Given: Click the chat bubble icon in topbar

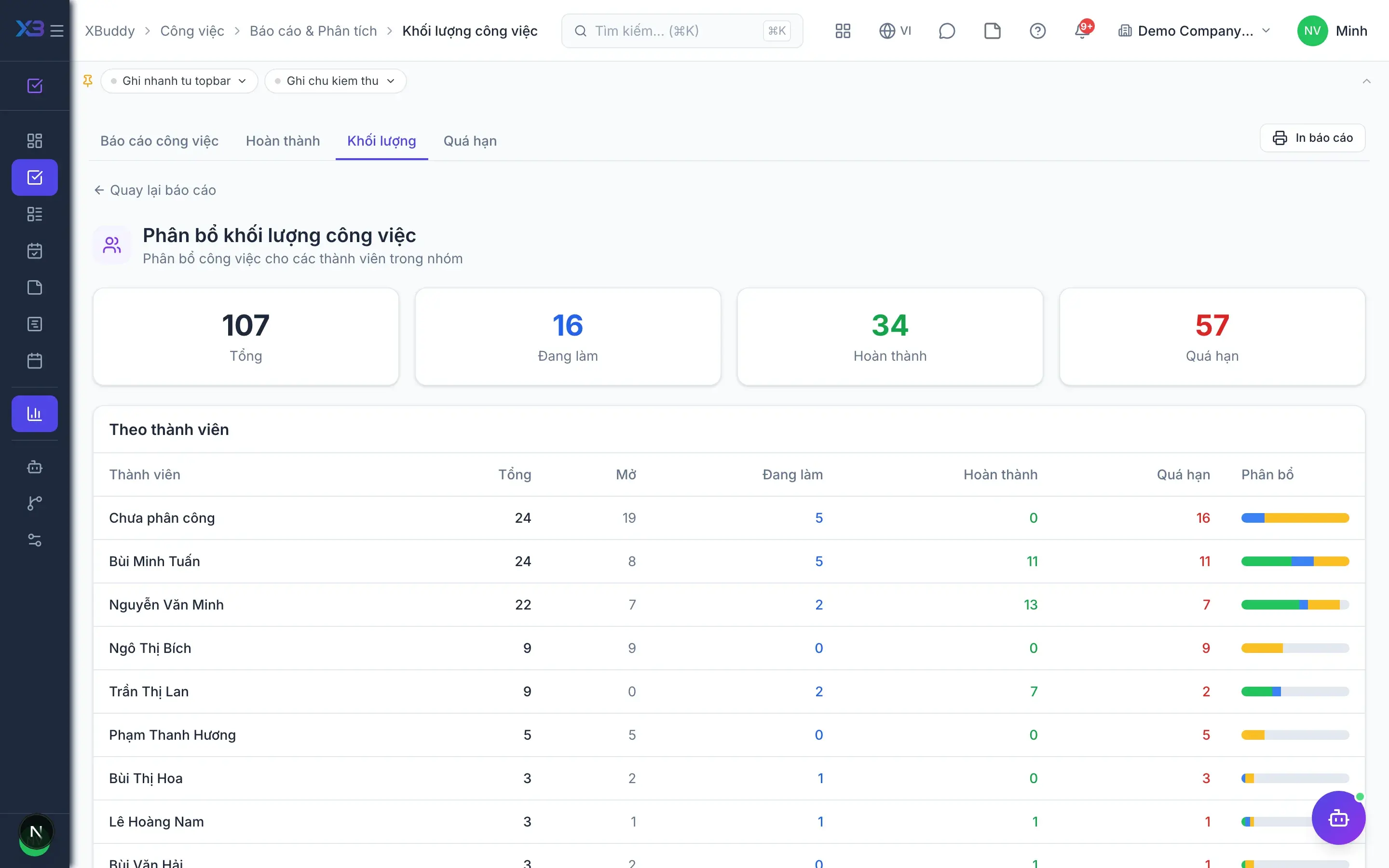Looking at the screenshot, I should 946,30.
